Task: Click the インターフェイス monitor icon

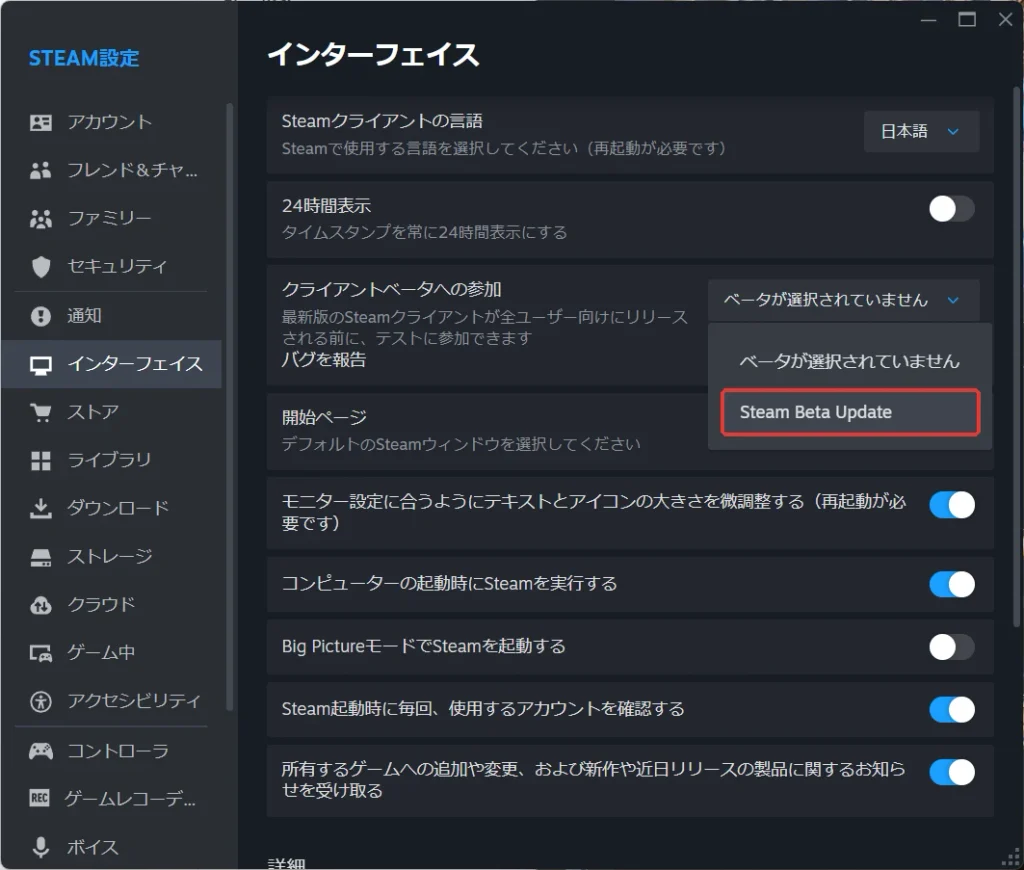Action: pyautogui.click(x=40, y=364)
